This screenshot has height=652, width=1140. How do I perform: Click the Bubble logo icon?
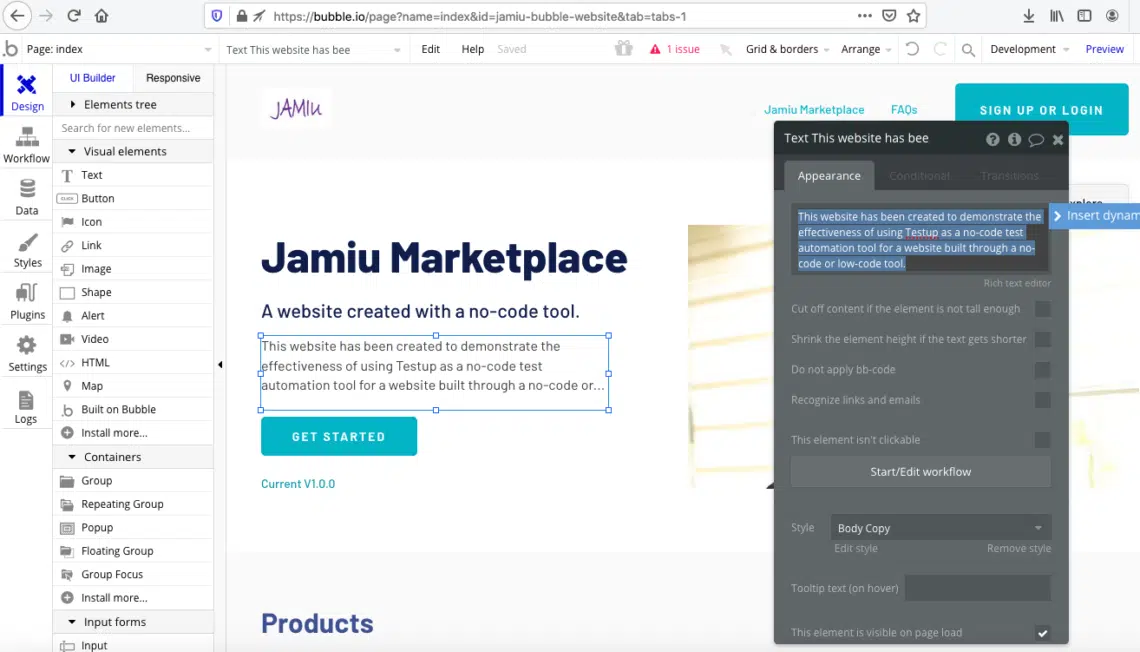(11, 49)
